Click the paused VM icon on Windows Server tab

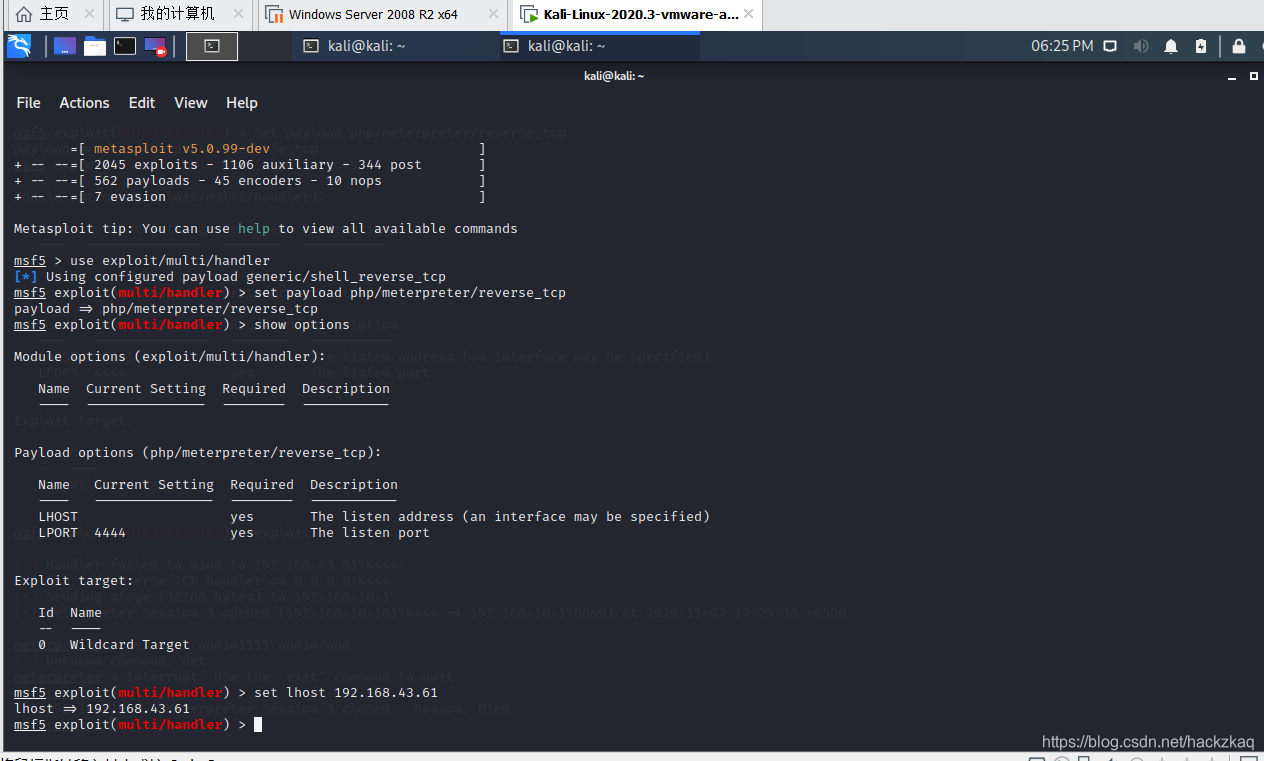(x=273, y=15)
